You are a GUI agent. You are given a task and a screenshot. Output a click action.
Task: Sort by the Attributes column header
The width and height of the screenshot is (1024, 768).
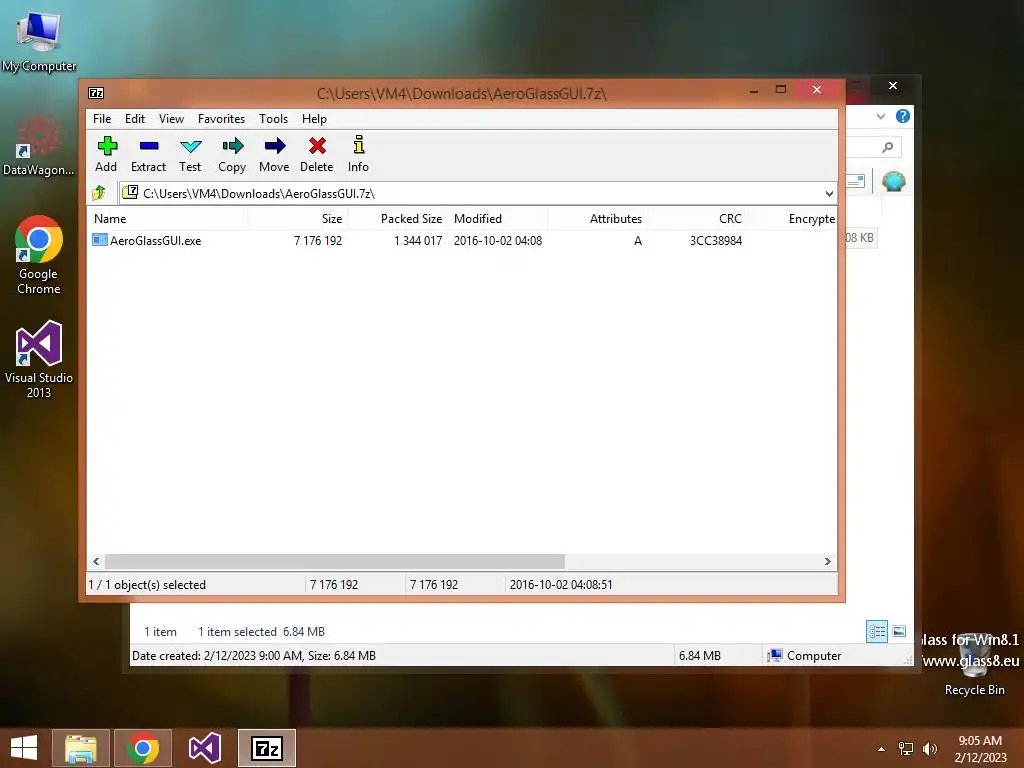(x=598, y=219)
